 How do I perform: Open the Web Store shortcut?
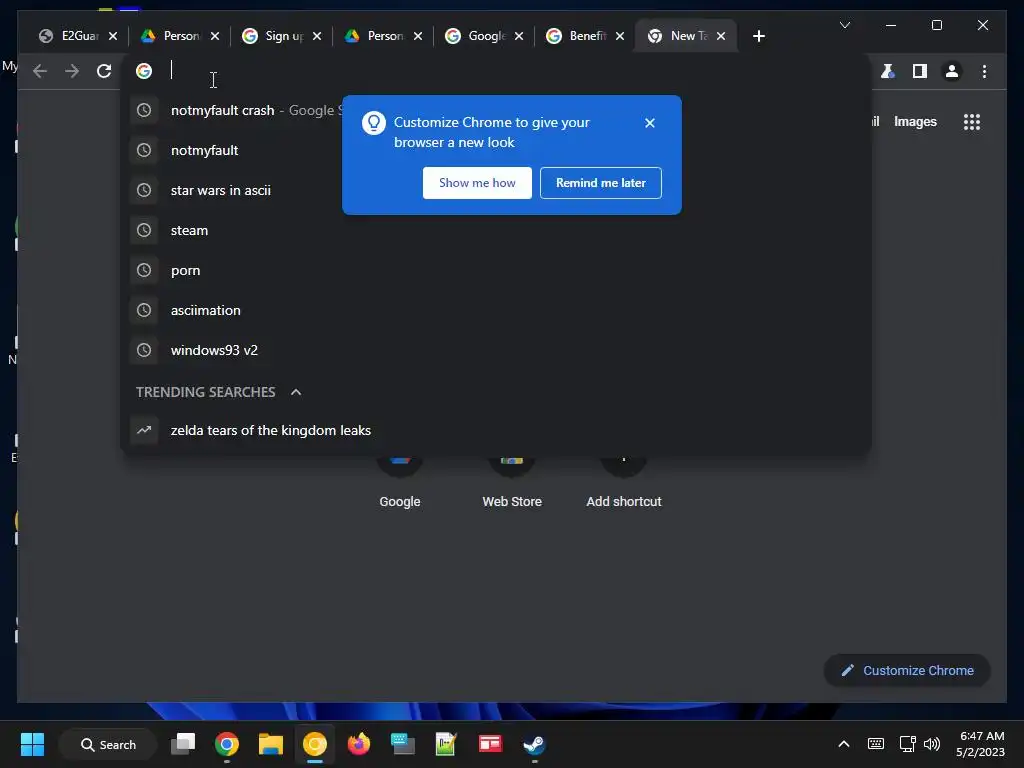click(x=512, y=483)
